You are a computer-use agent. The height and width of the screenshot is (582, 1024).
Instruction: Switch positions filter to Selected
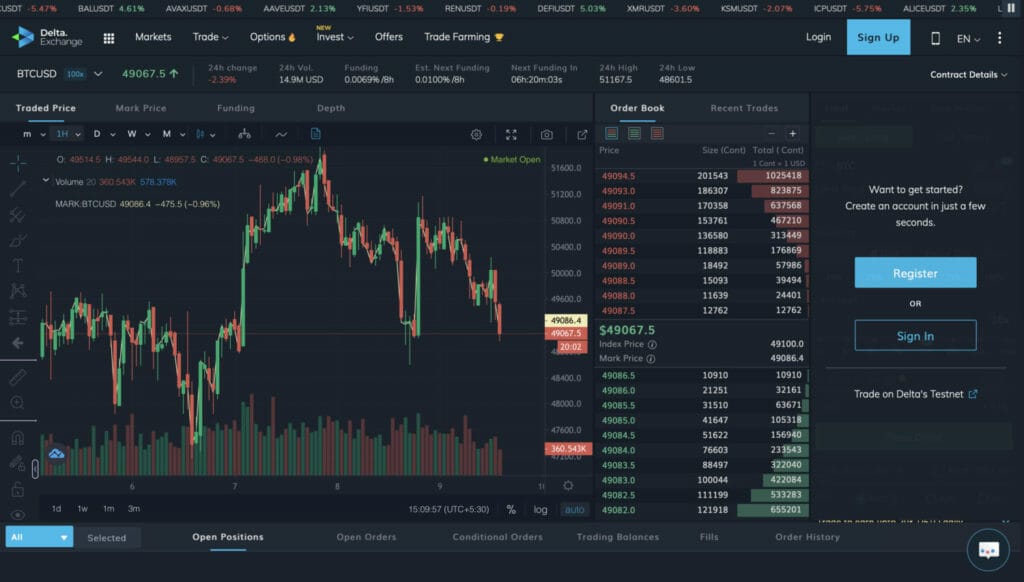[x=107, y=538]
